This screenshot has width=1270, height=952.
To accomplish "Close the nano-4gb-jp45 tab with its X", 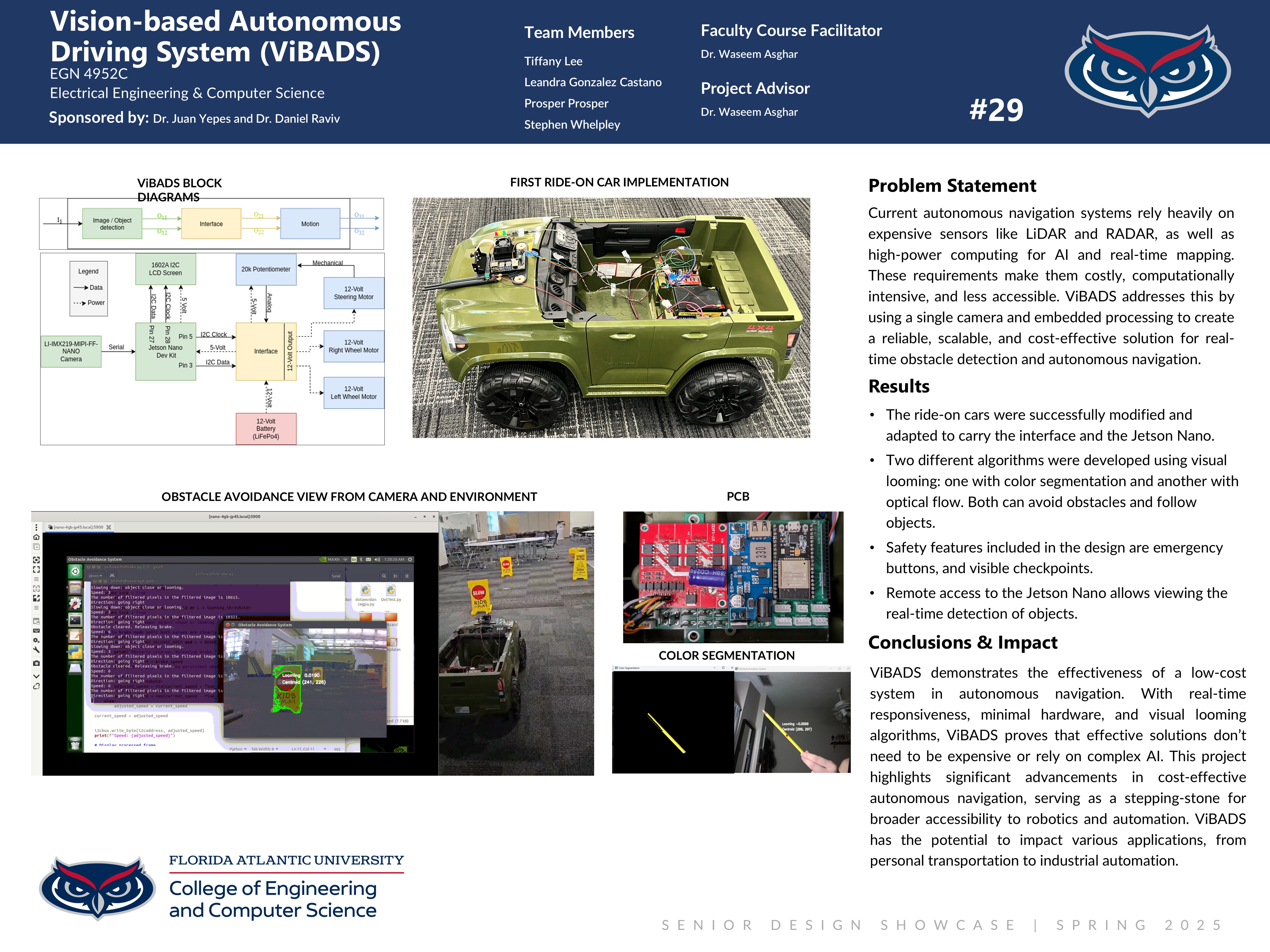I will [109, 527].
